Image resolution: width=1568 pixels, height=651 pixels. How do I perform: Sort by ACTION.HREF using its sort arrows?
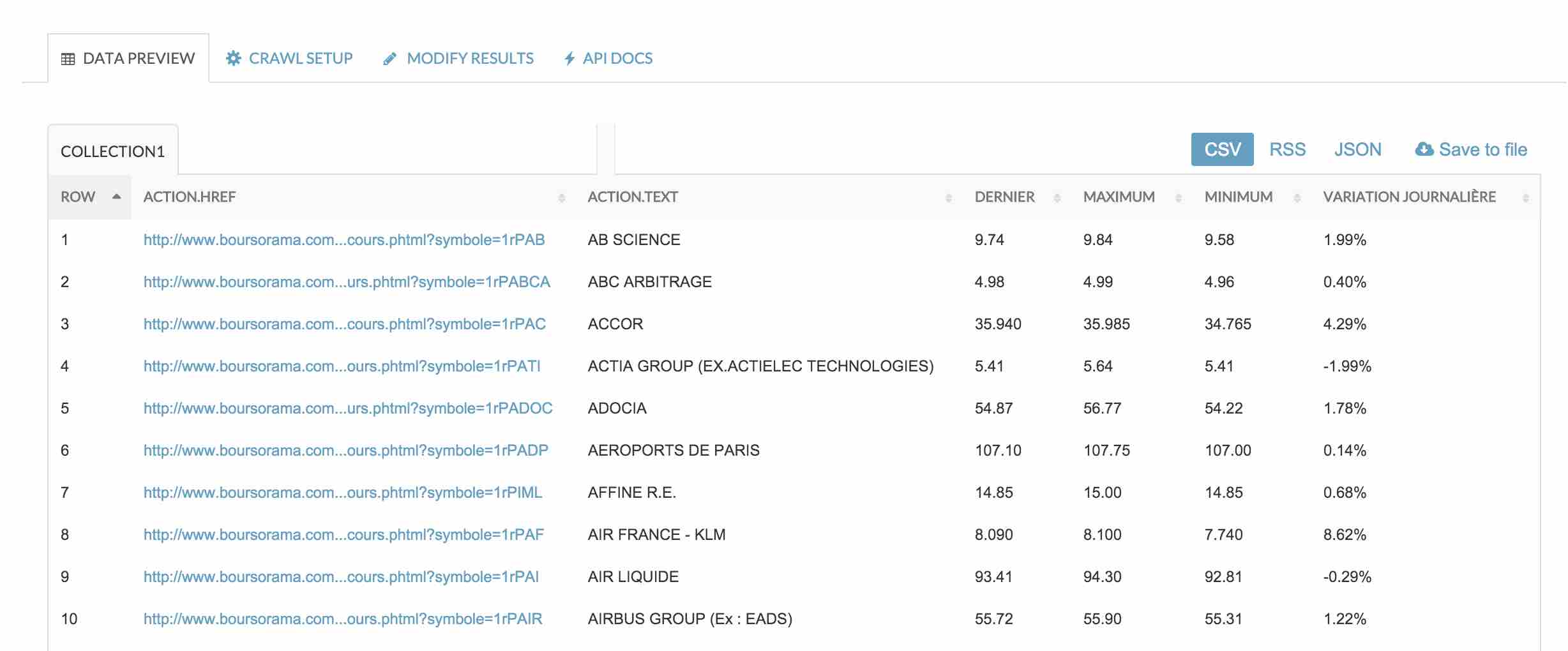tap(561, 198)
